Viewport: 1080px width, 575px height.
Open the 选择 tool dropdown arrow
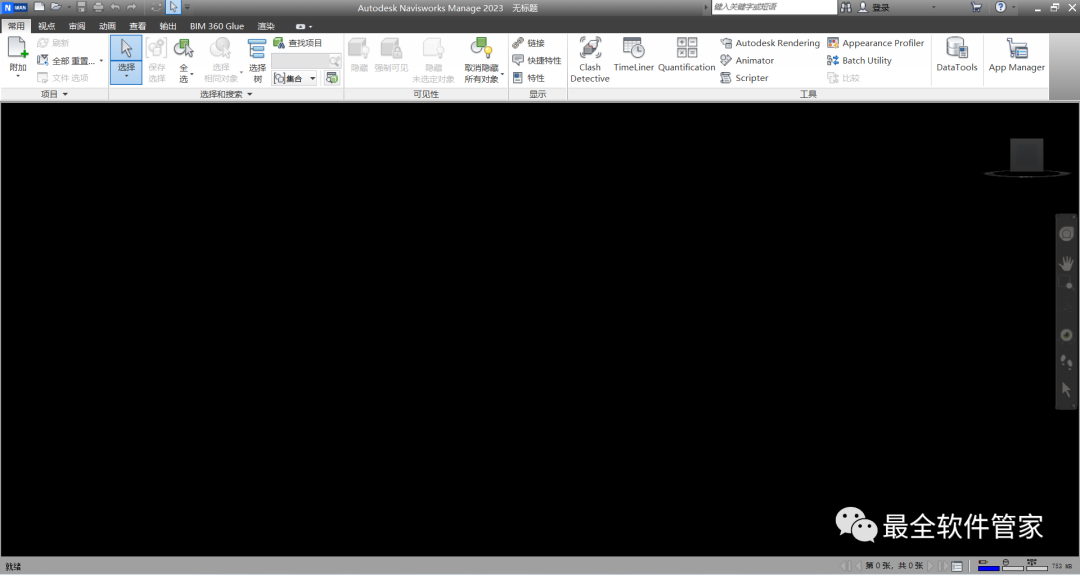tap(126, 76)
